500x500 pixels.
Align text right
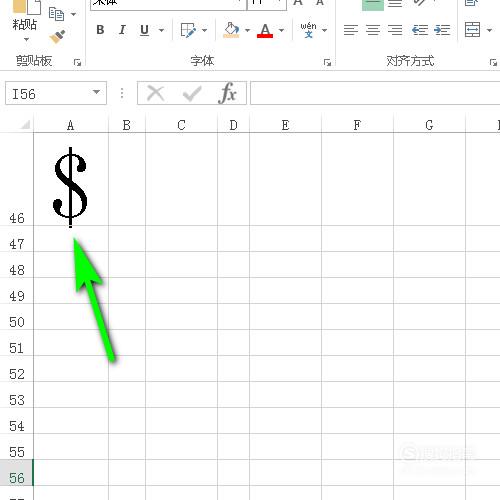(x=395, y=30)
